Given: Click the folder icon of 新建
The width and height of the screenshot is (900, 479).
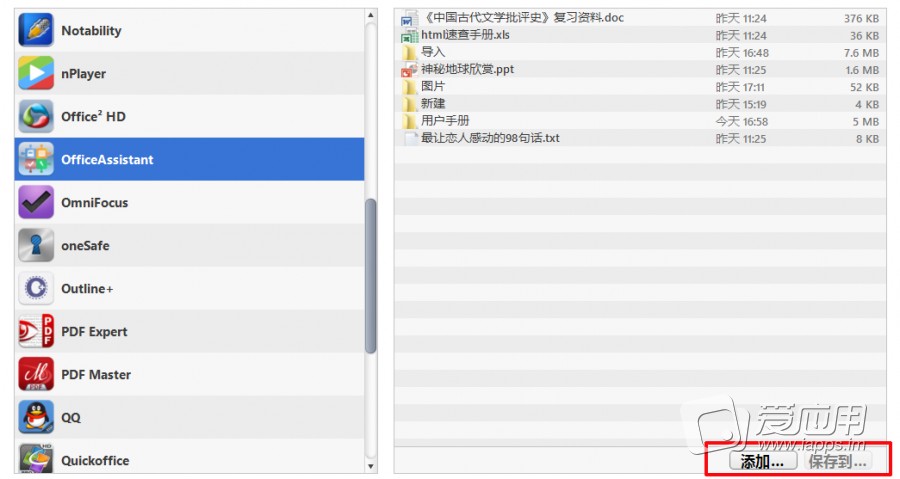Looking at the screenshot, I should coord(409,104).
